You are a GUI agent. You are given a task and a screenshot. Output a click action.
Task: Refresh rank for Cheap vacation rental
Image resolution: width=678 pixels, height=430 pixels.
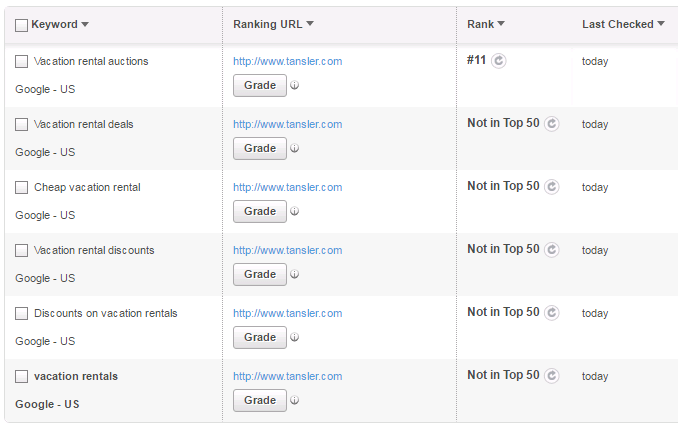click(x=552, y=187)
